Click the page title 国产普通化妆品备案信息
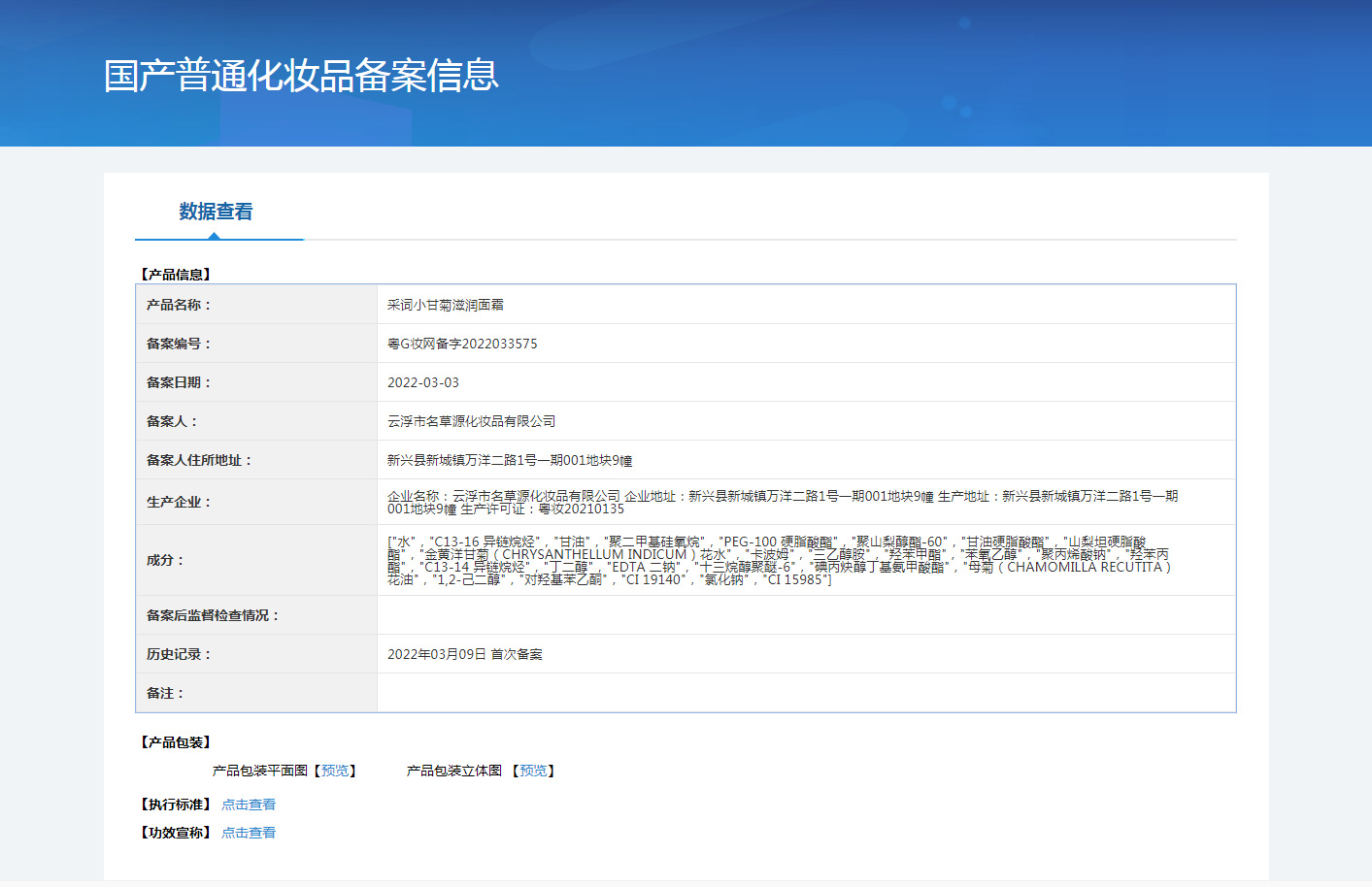The height and width of the screenshot is (887, 1372). click(x=301, y=76)
